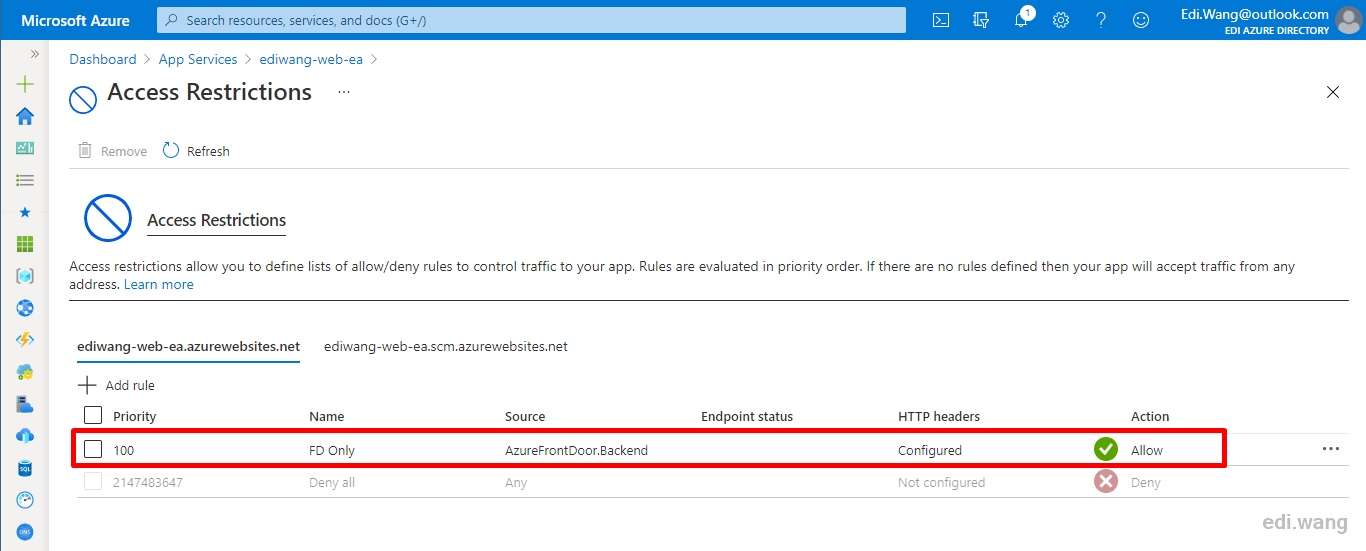
Task: Open All resources green grid icon
Action: pyautogui.click(x=25, y=244)
